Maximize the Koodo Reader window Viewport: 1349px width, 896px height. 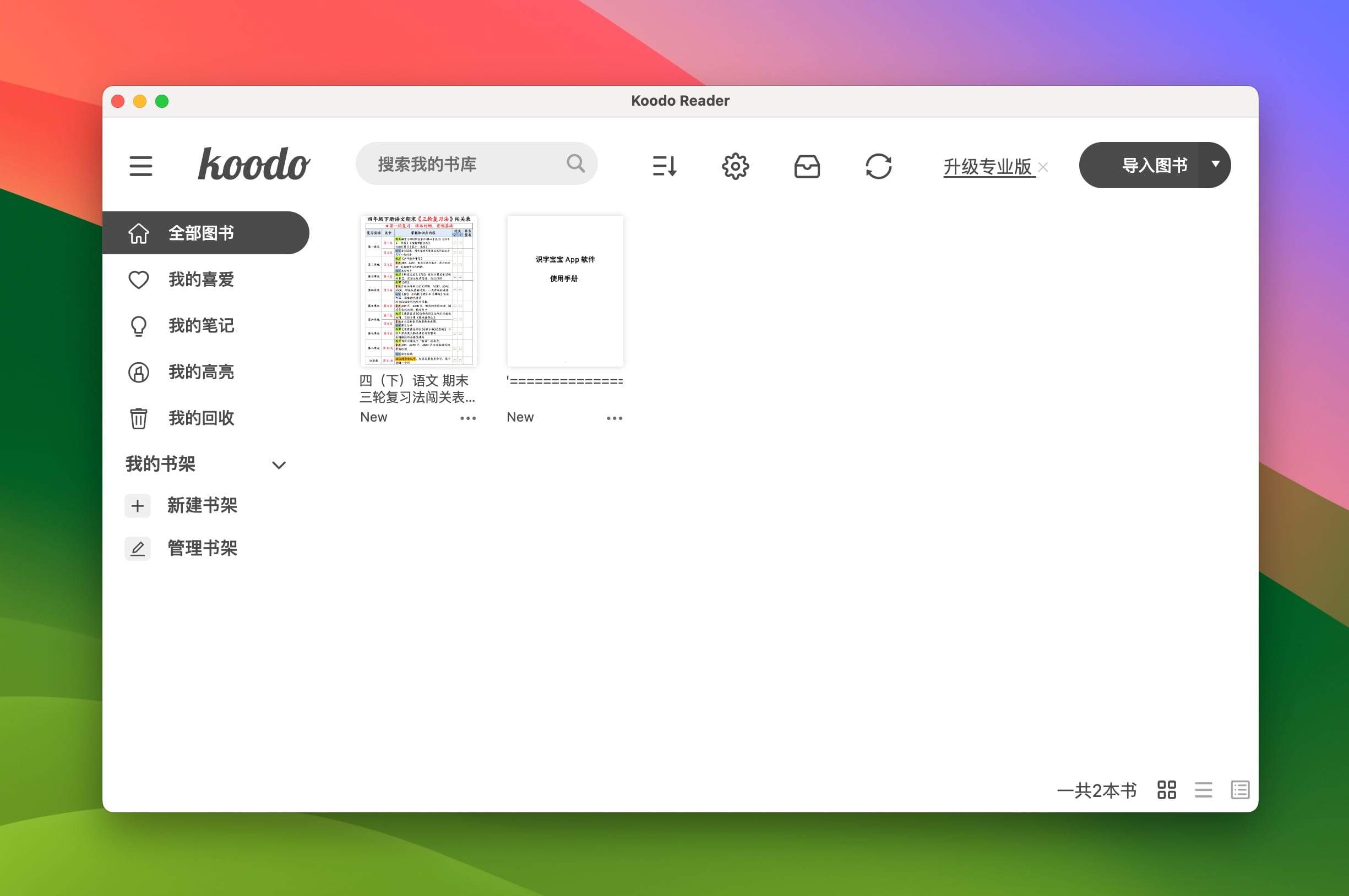click(x=162, y=101)
